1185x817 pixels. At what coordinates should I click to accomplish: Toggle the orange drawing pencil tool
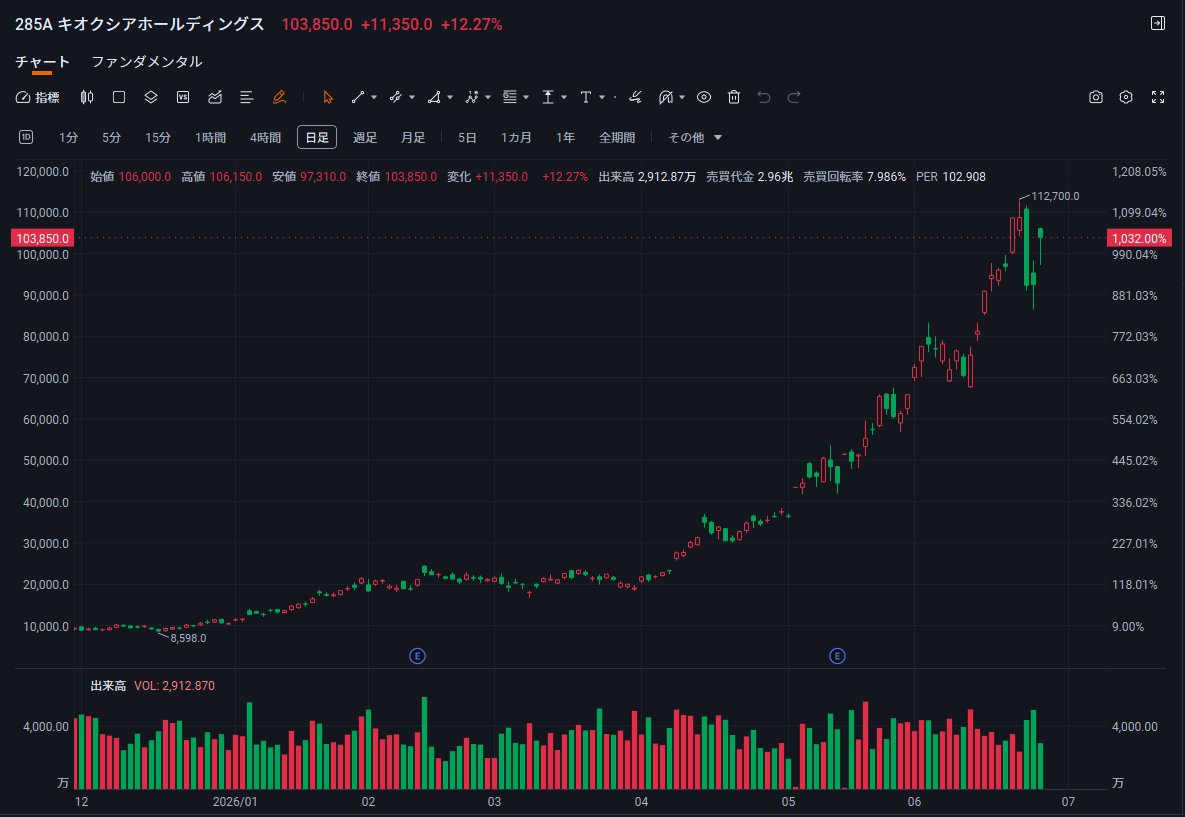coord(279,97)
